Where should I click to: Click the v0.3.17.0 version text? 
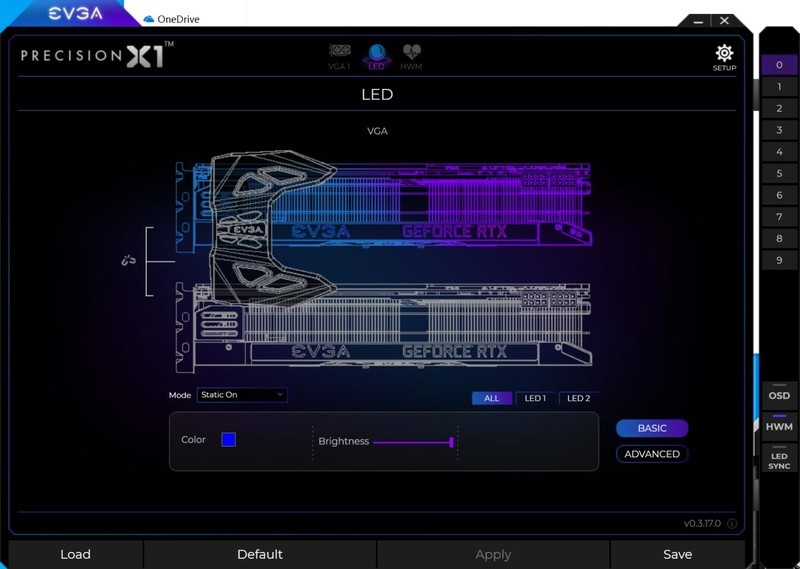click(702, 524)
